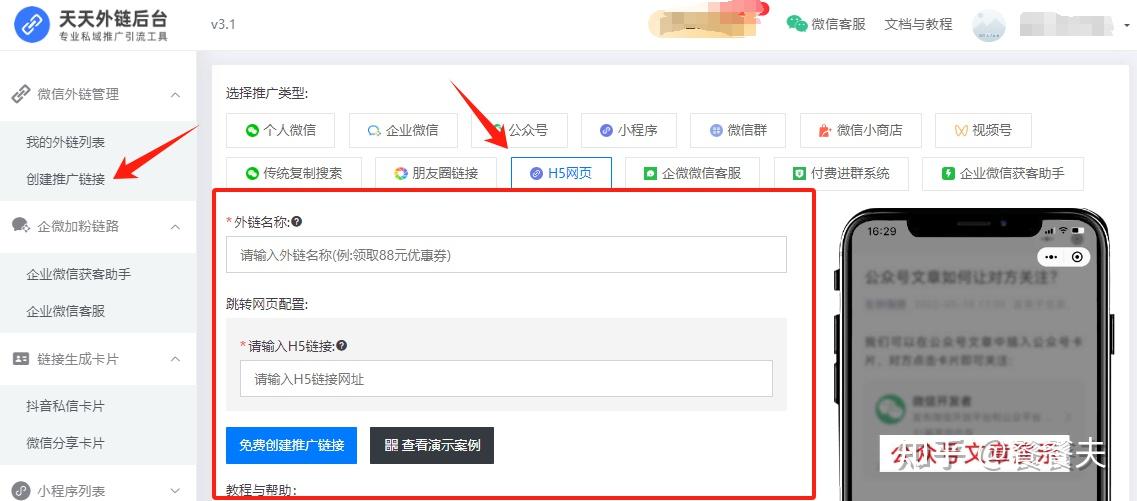Expand 小程序列表 sidebar section
The width and height of the screenshot is (1137, 501).
point(175,491)
